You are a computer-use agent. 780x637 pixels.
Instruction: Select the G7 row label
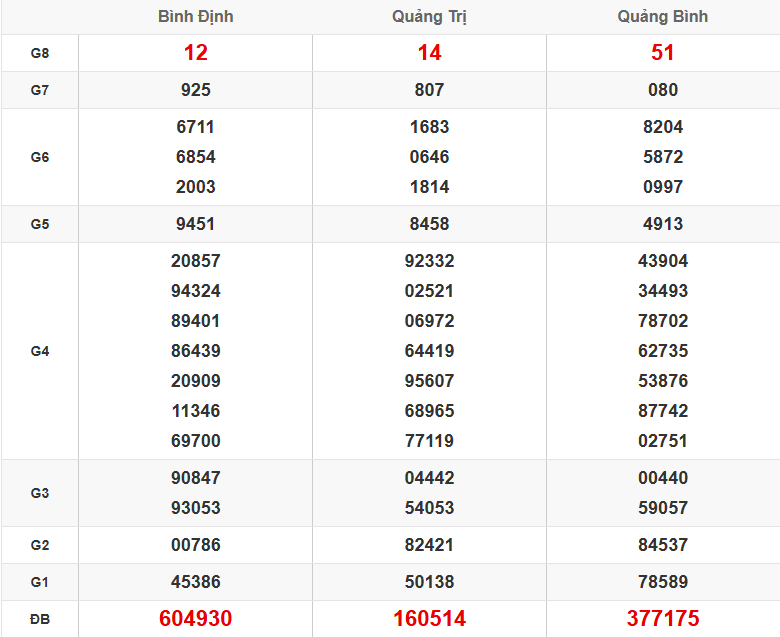(x=40, y=90)
